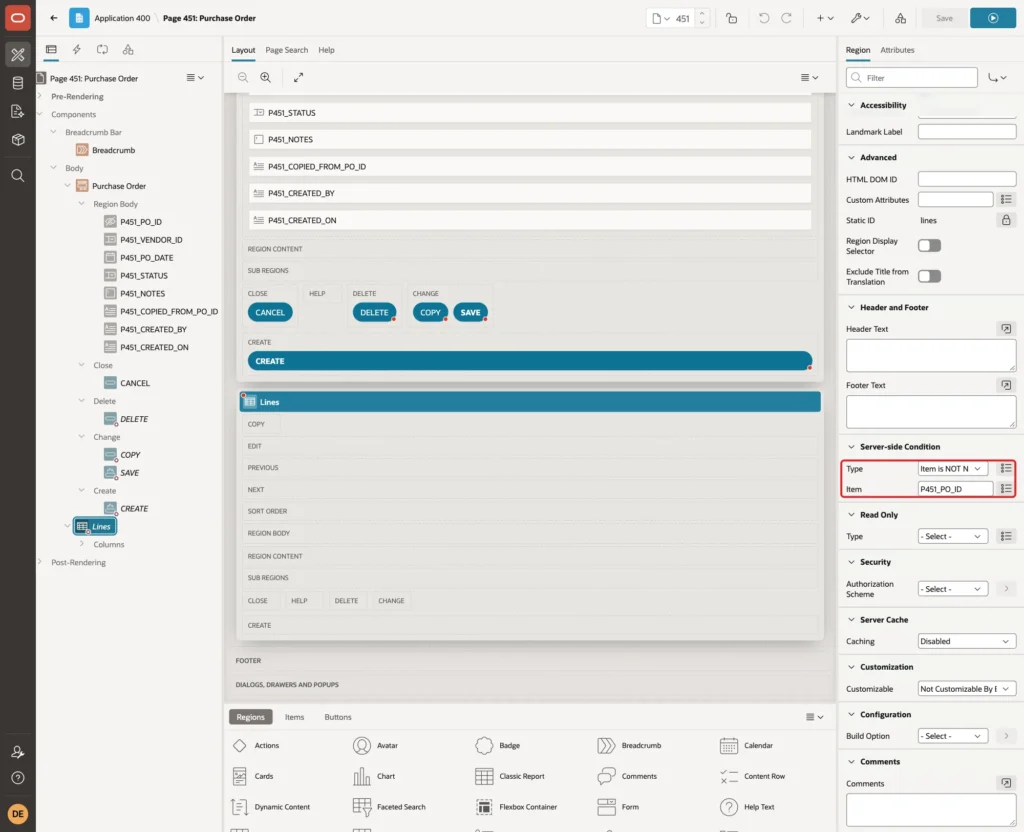Open Caching dropdown
1024x832 pixels.
pyautogui.click(x=967, y=641)
